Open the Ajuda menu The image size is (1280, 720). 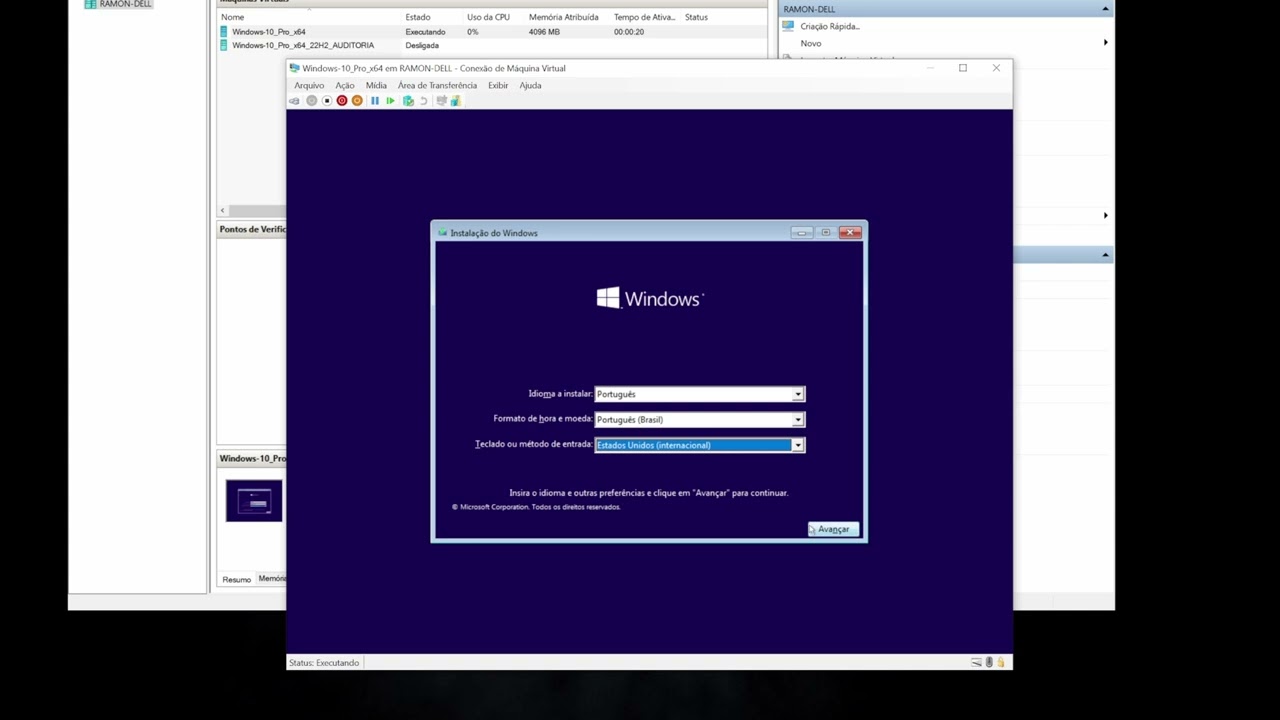[530, 85]
